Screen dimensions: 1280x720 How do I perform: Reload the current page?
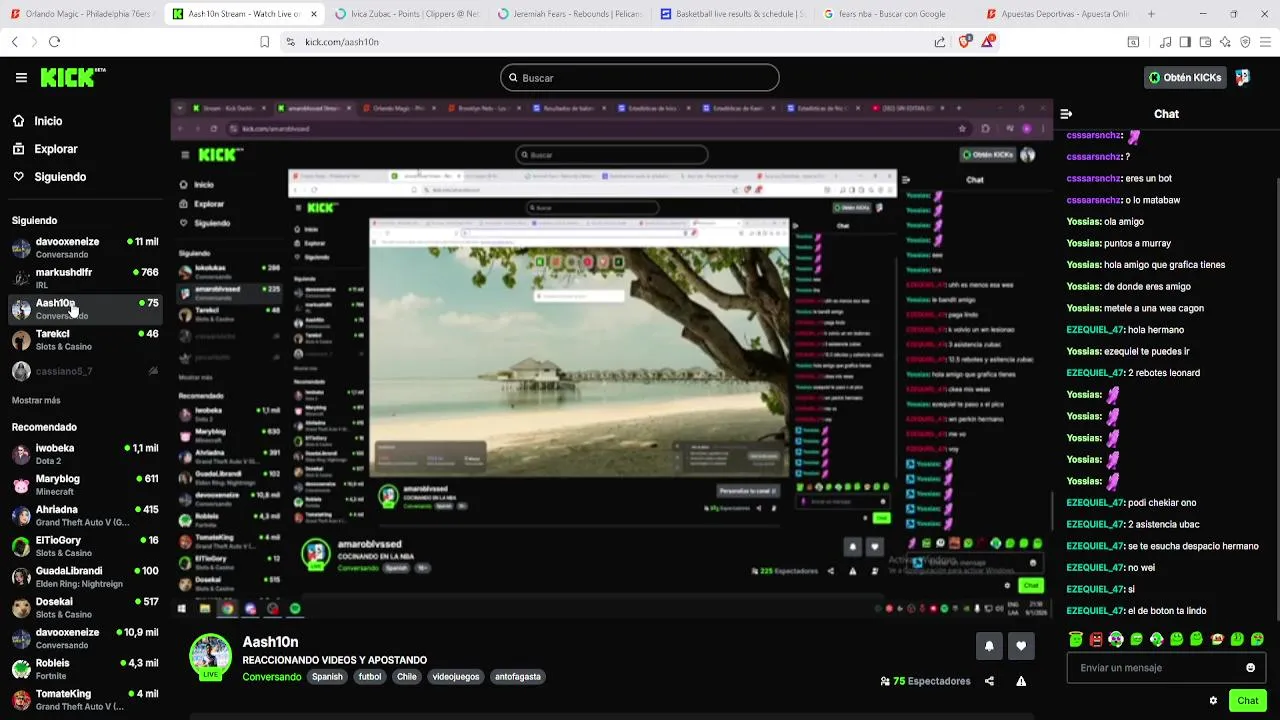click(x=54, y=42)
